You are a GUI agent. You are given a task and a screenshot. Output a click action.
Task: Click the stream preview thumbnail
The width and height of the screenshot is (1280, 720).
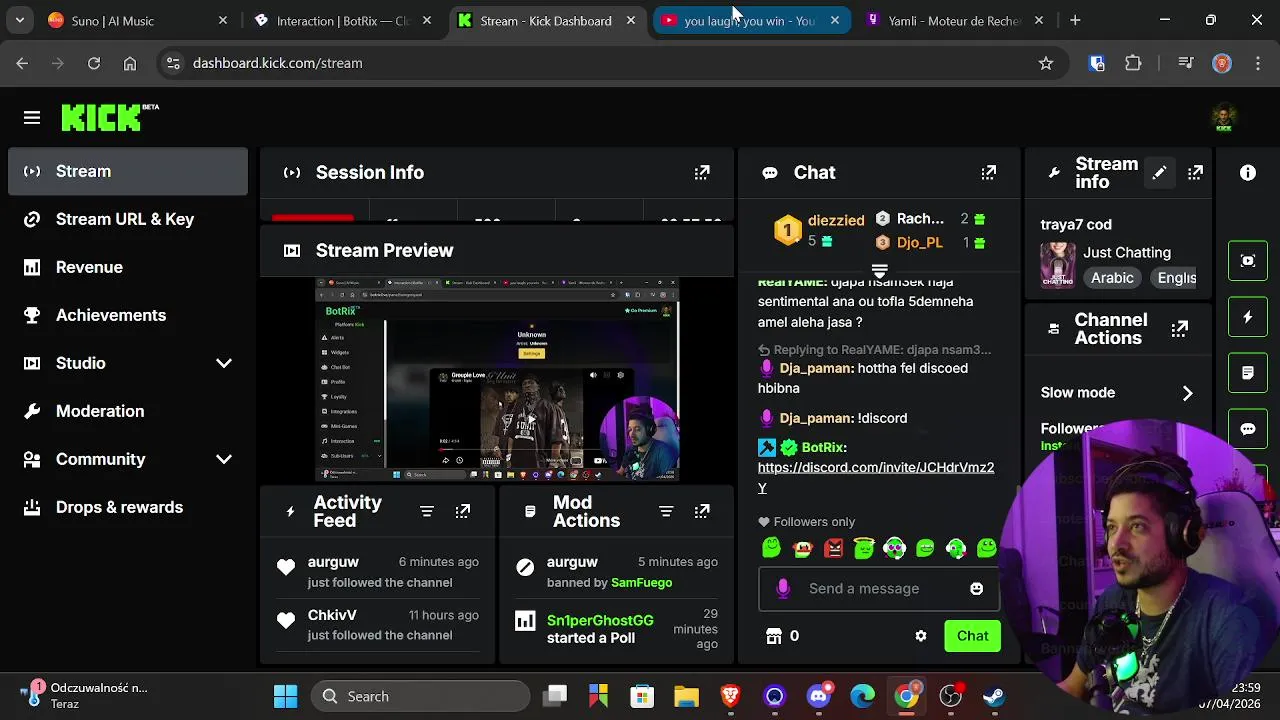pyautogui.click(x=497, y=379)
